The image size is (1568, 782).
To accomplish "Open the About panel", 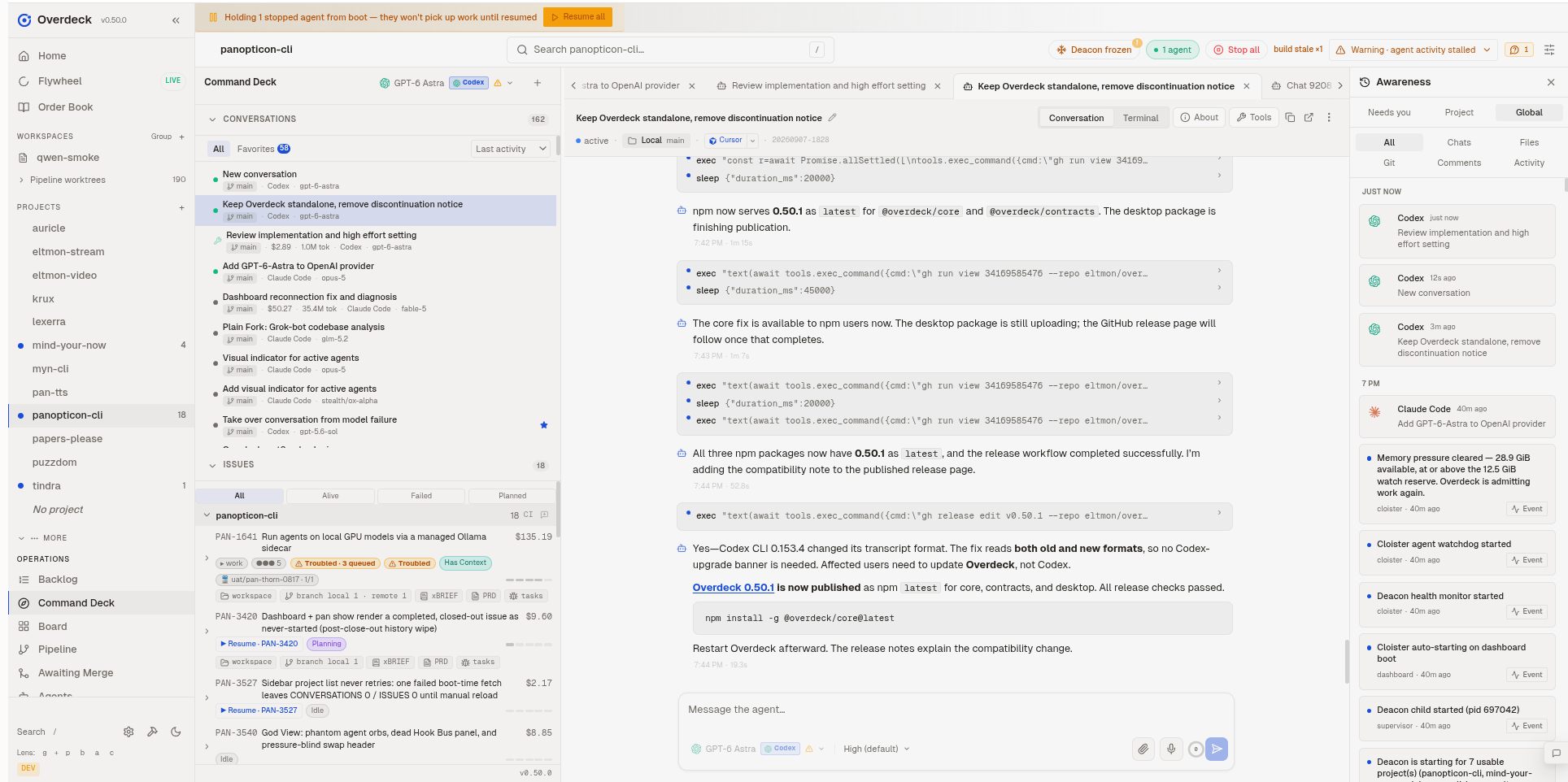I will (1200, 118).
